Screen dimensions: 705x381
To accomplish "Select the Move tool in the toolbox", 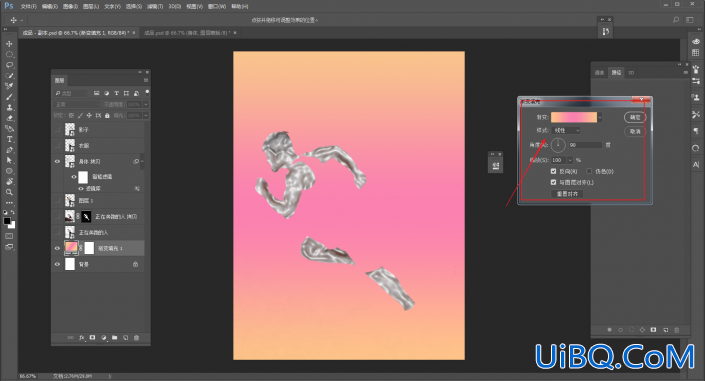I will click(9, 44).
